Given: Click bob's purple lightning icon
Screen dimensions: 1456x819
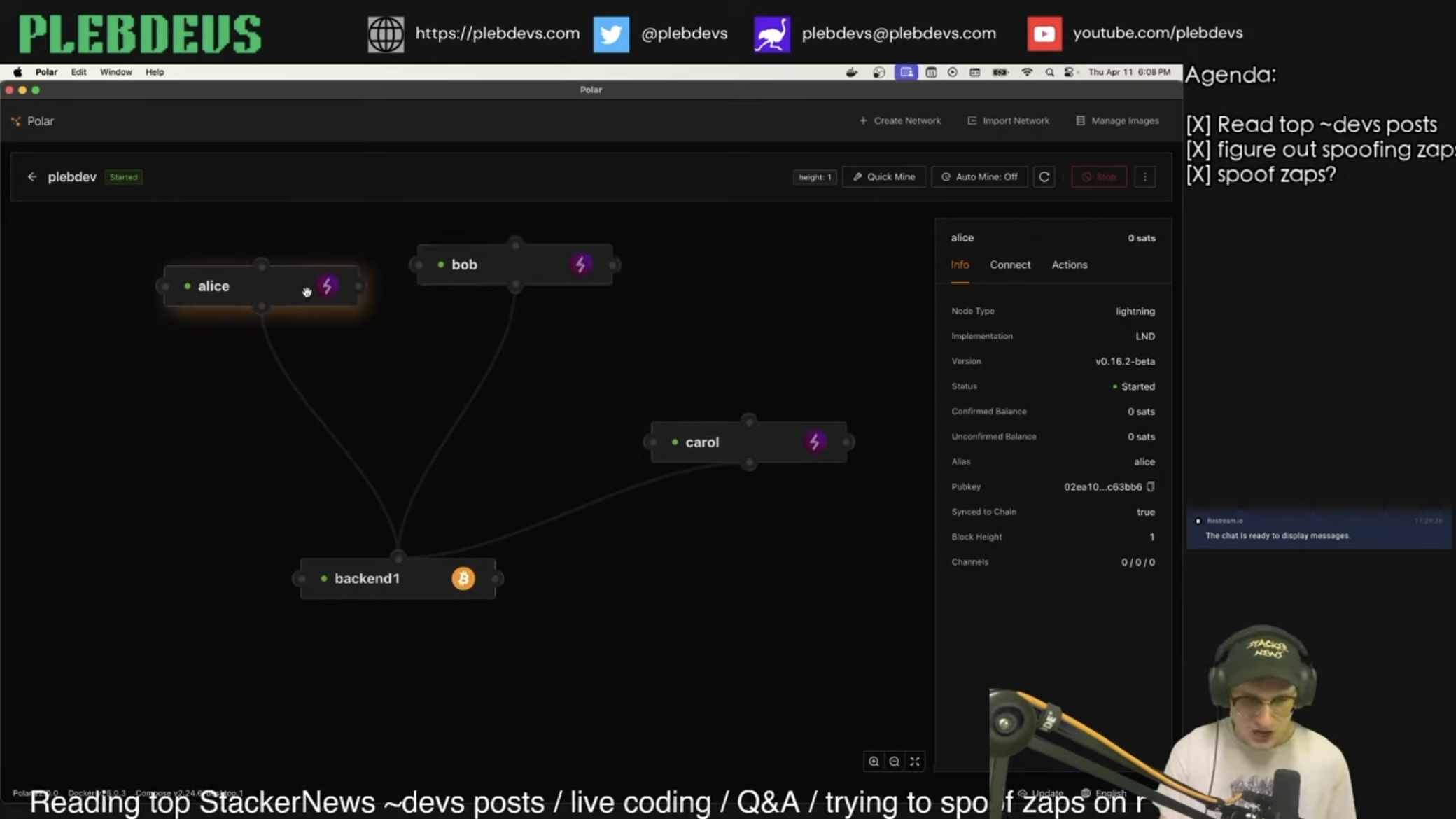Looking at the screenshot, I should click(580, 265).
